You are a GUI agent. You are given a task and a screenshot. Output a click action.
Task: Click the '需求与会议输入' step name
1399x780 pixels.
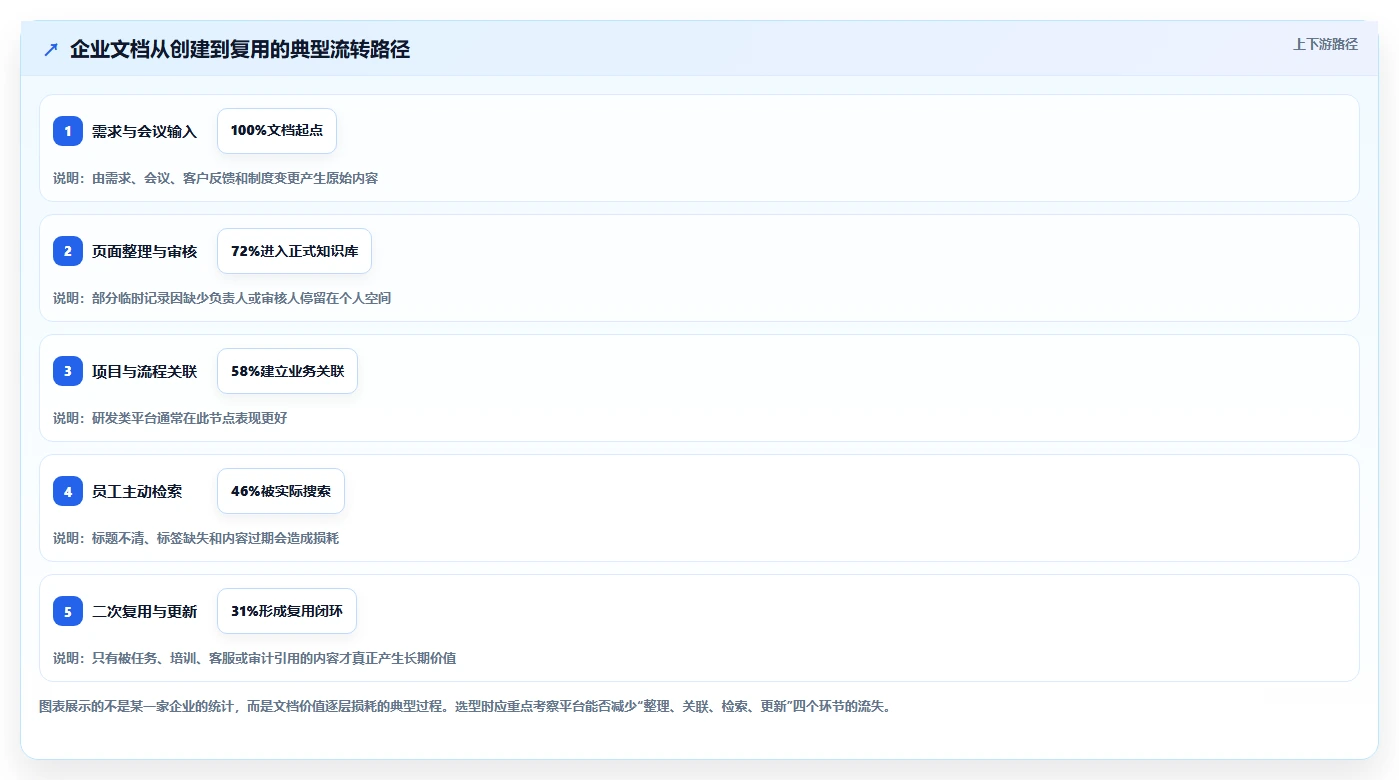tap(144, 131)
